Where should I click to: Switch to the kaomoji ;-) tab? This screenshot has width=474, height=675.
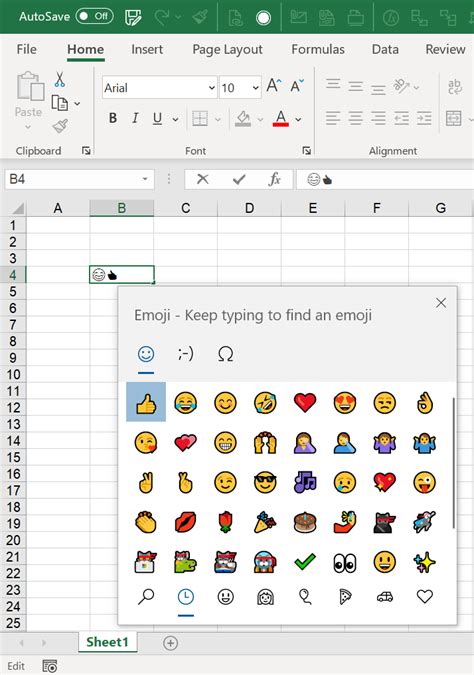pyautogui.click(x=186, y=354)
